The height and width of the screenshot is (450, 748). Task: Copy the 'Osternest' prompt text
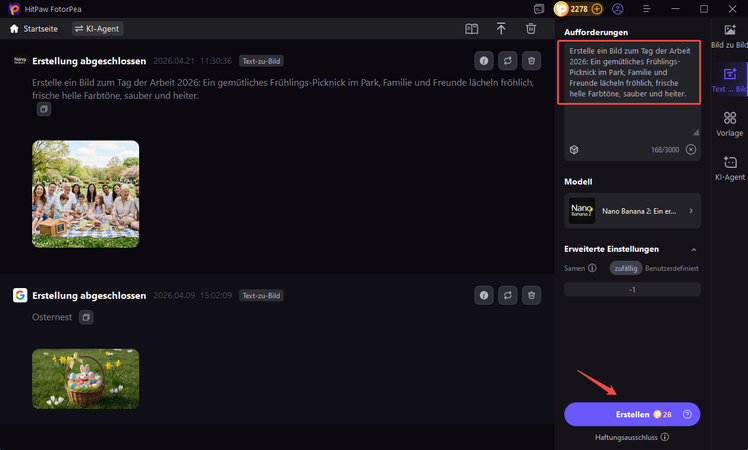point(87,317)
